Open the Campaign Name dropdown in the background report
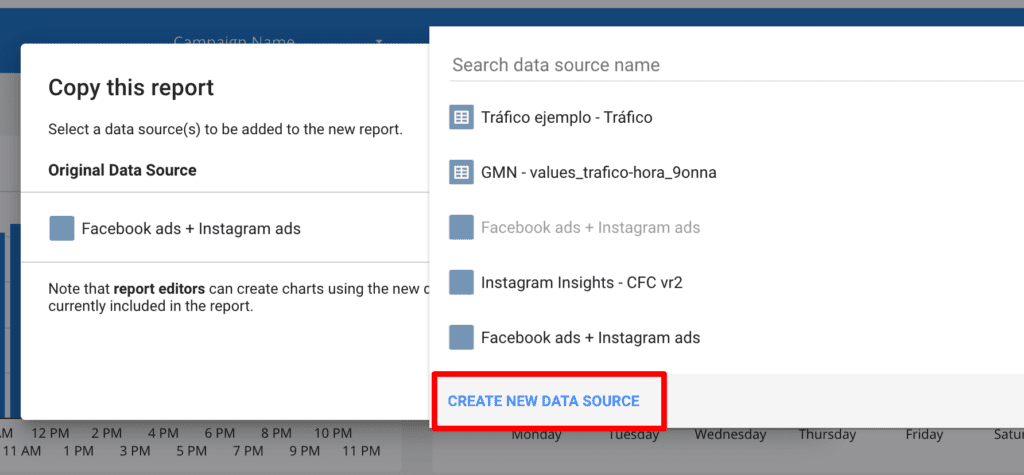The width and height of the screenshot is (1024, 475). tap(278, 41)
